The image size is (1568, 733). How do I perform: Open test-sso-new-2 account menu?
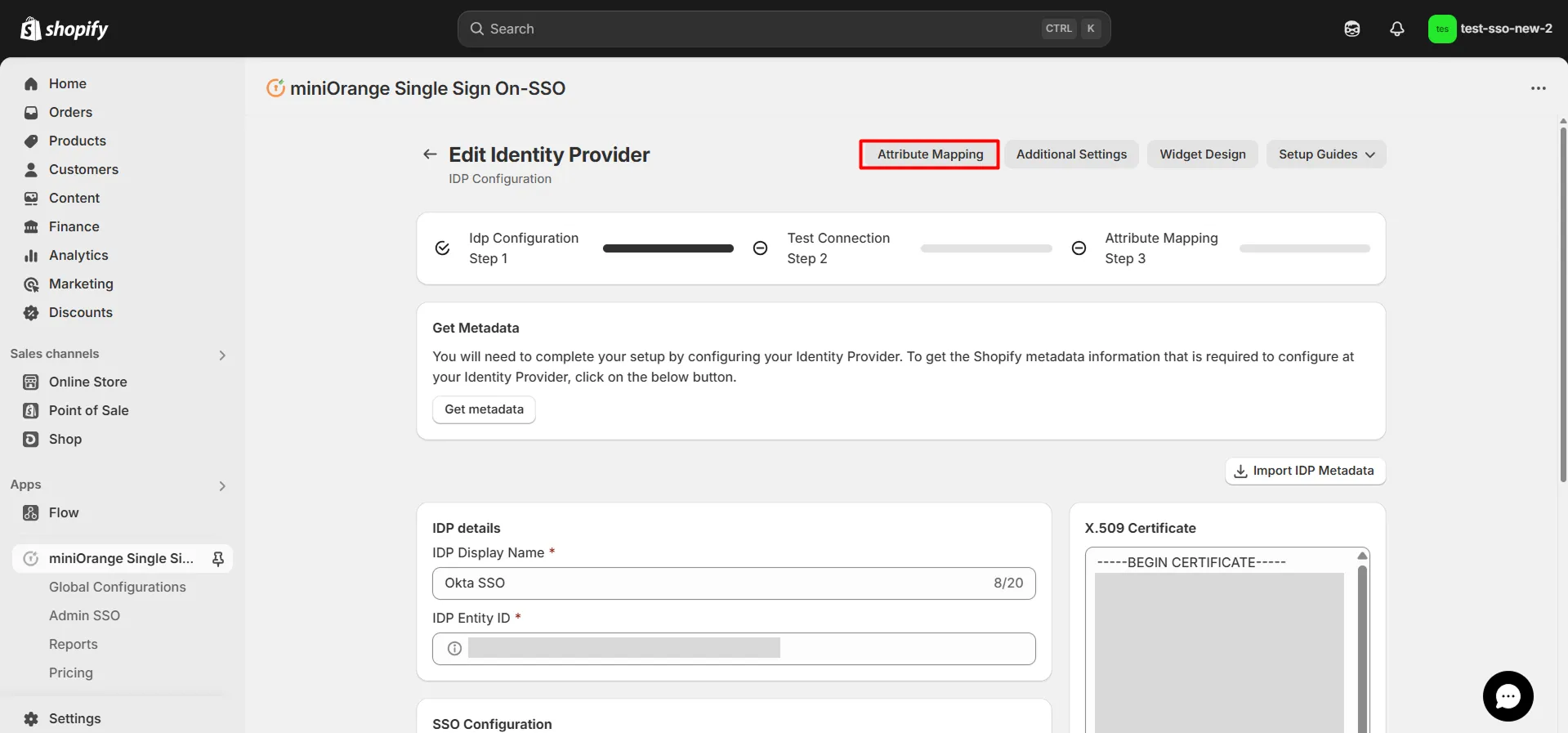click(x=1490, y=29)
